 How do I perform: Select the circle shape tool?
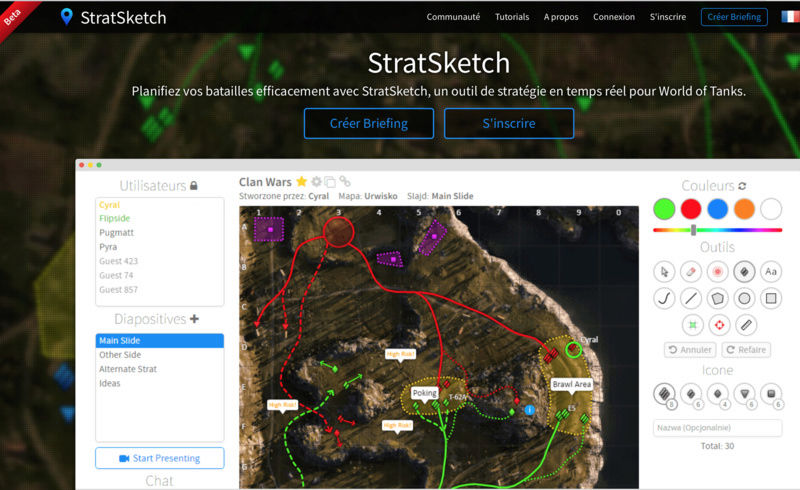coord(744,298)
